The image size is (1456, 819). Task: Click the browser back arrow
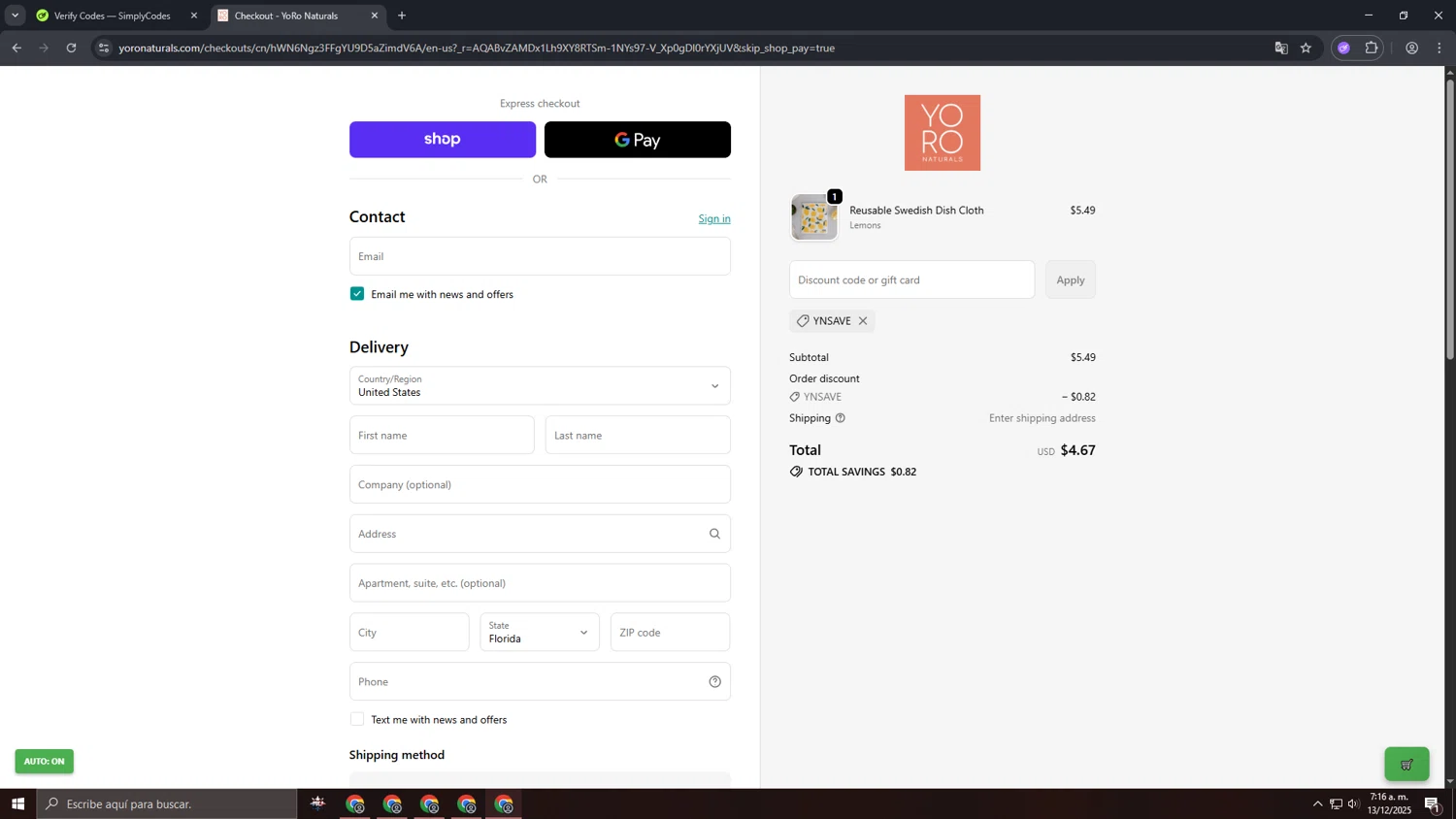click(17, 48)
